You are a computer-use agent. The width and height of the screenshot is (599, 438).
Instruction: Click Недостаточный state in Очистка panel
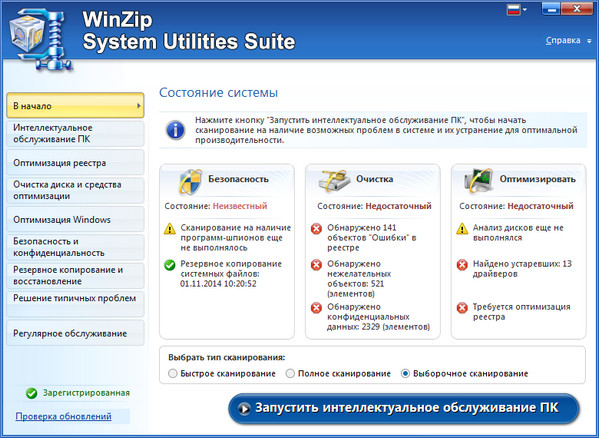(x=398, y=206)
